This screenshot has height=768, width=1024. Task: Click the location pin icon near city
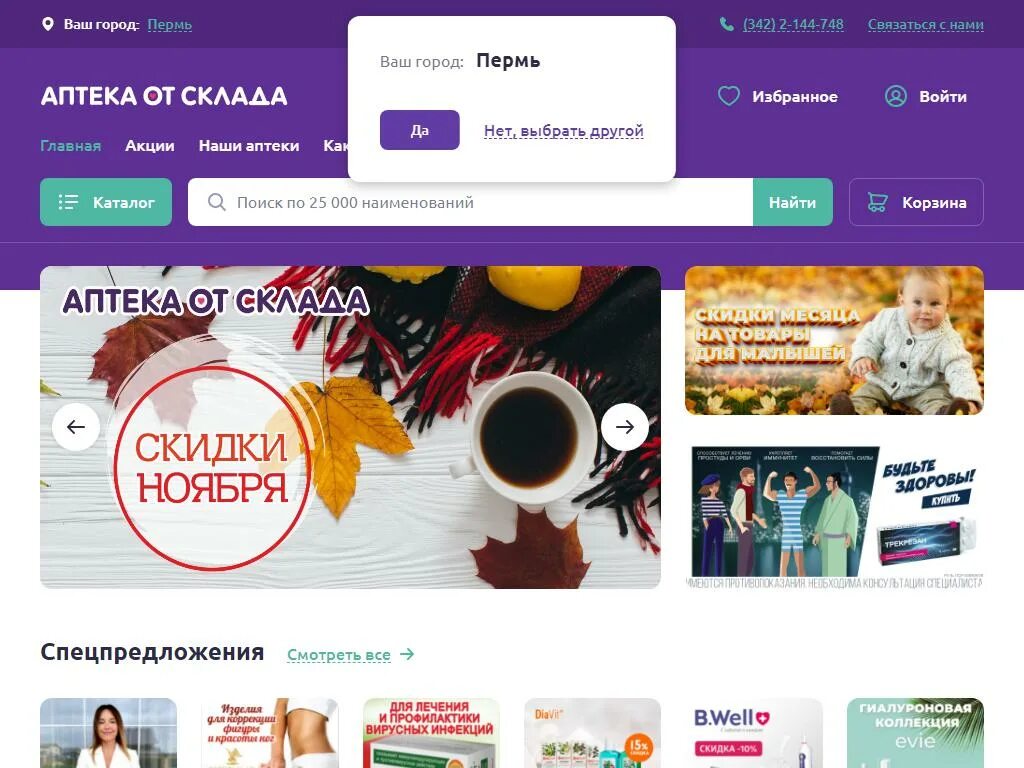(48, 24)
